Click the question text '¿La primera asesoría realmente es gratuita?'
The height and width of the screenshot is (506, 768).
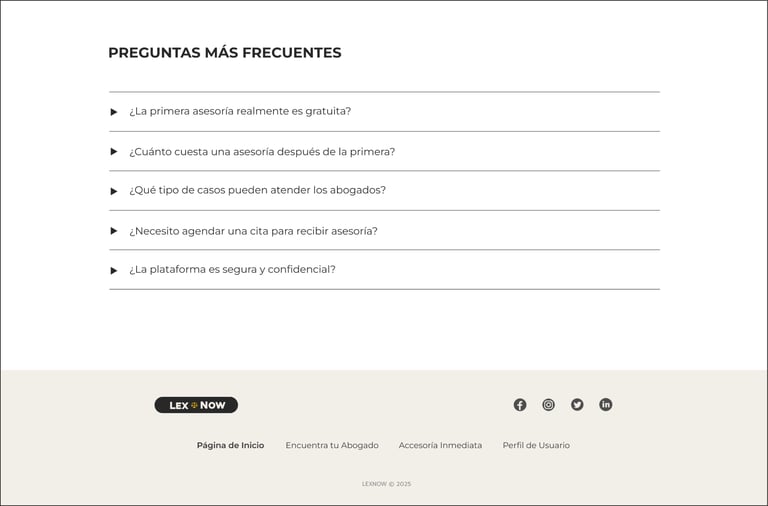(240, 111)
